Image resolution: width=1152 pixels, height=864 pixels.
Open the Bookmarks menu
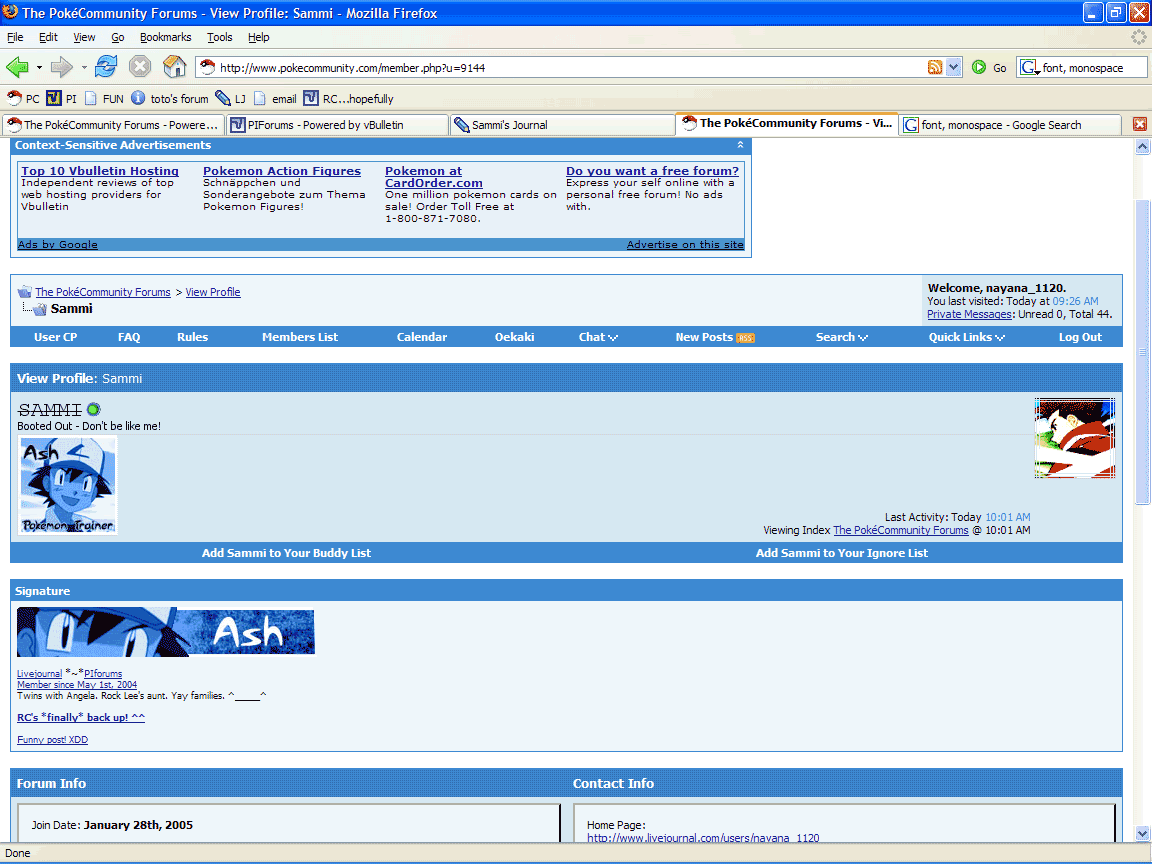tap(165, 37)
